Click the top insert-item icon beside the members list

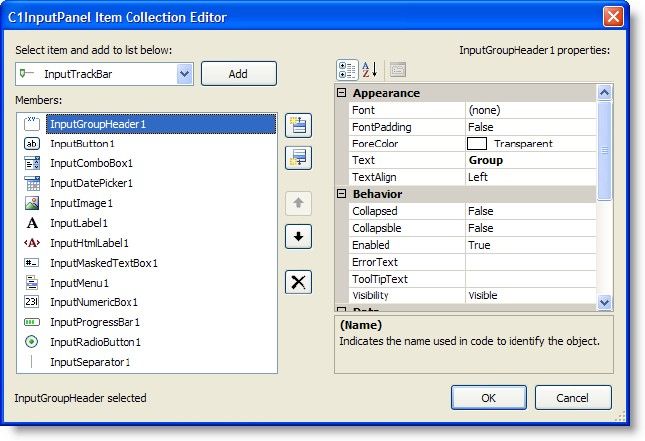pos(298,125)
